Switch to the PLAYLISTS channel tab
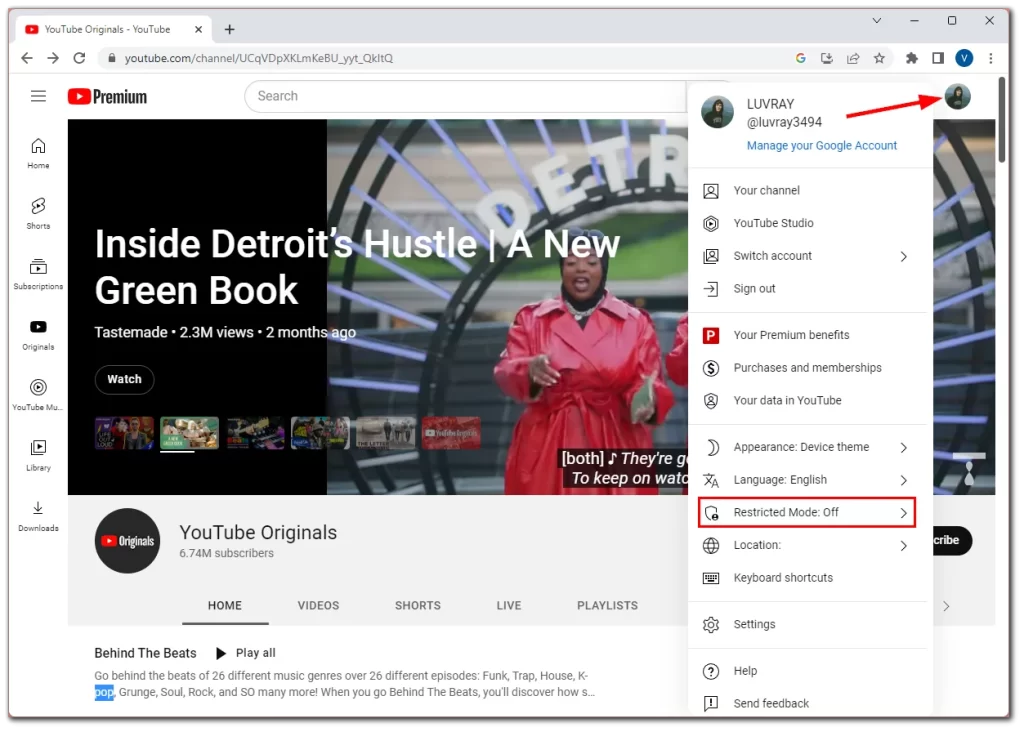Viewport: 1024px width, 732px height. tap(607, 605)
